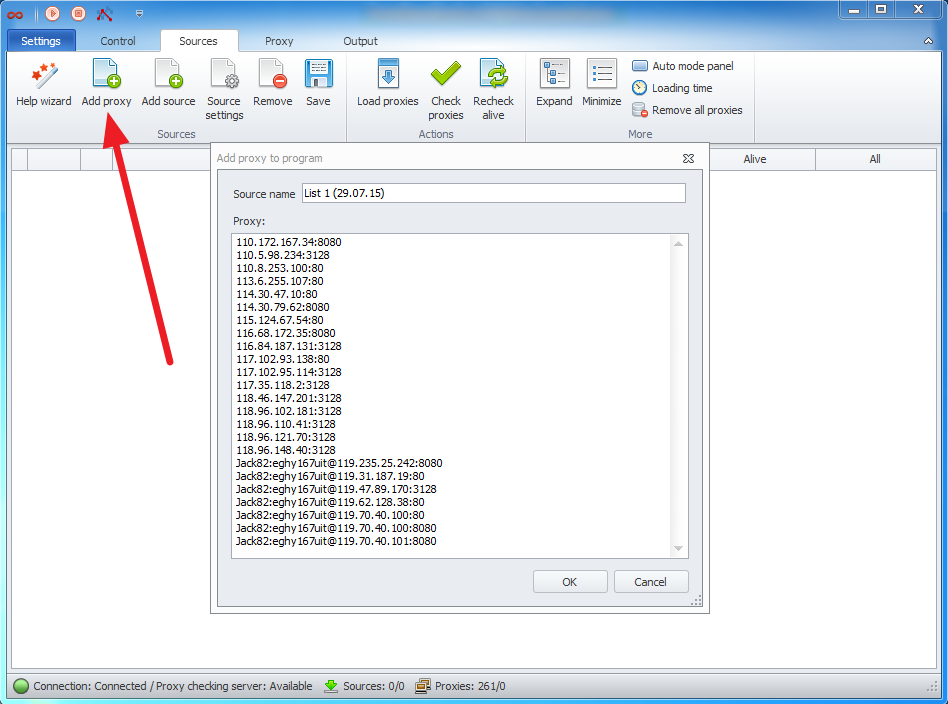The image size is (948, 704).
Task: Run Check proxies
Action: coord(446,90)
